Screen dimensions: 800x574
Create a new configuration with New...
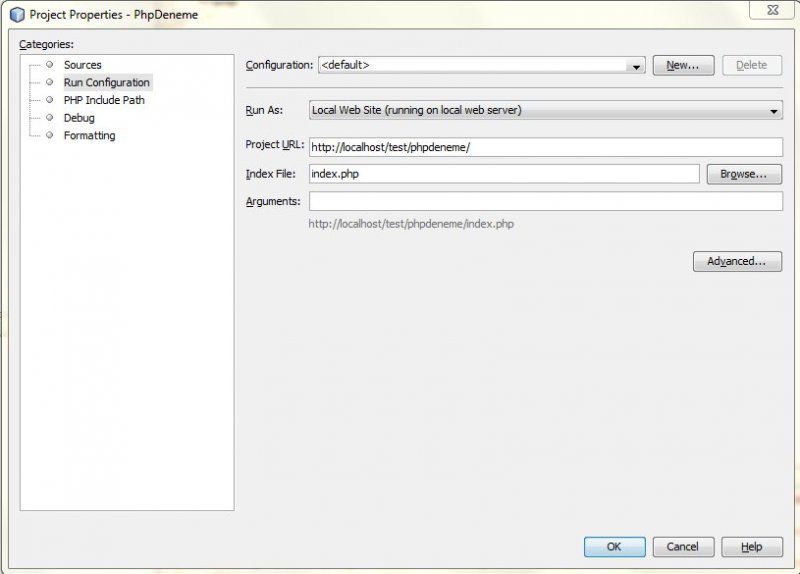[x=683, y=65]
